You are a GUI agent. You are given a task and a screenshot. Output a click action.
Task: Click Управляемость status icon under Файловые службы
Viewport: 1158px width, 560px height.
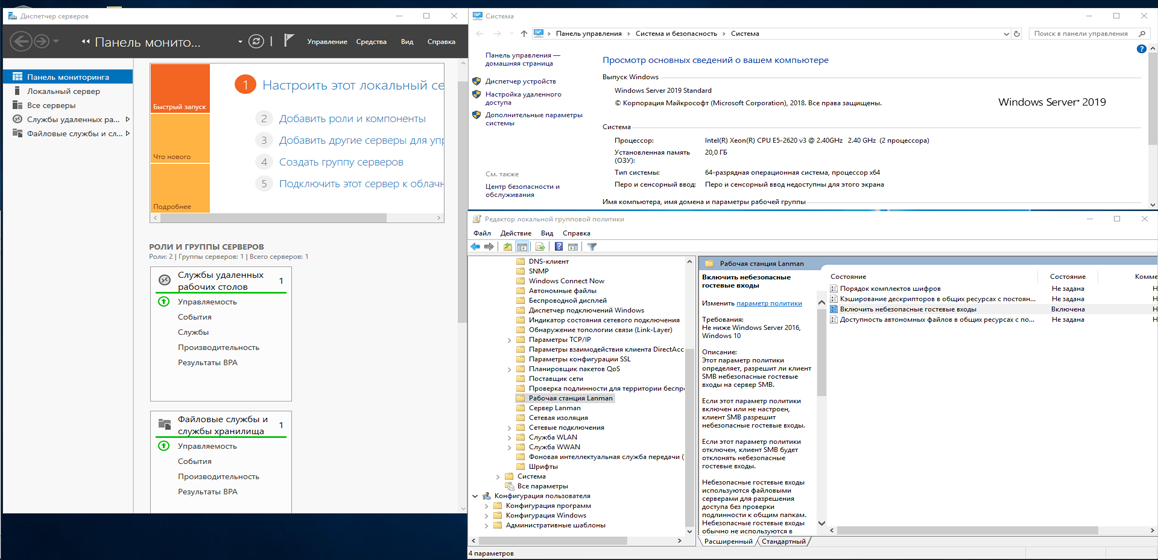(x=164, y=446)
